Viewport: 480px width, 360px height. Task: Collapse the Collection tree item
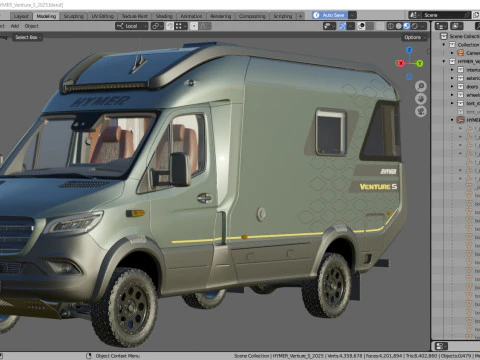[444, 45]
